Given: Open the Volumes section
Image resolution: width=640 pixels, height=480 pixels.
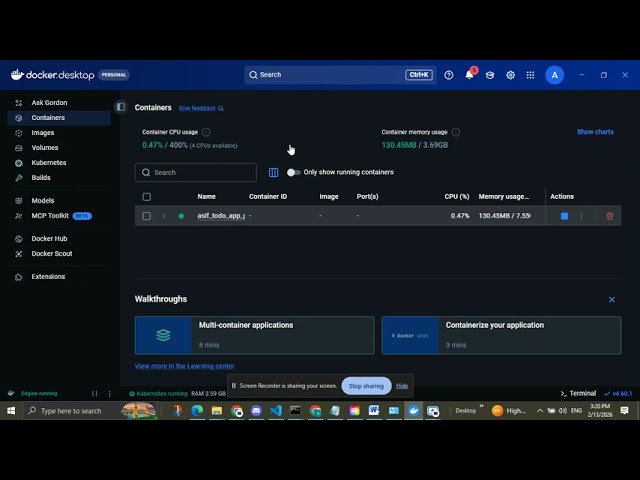Looking at the screenshot, I should pyautogui.click(x=44, y=148).
